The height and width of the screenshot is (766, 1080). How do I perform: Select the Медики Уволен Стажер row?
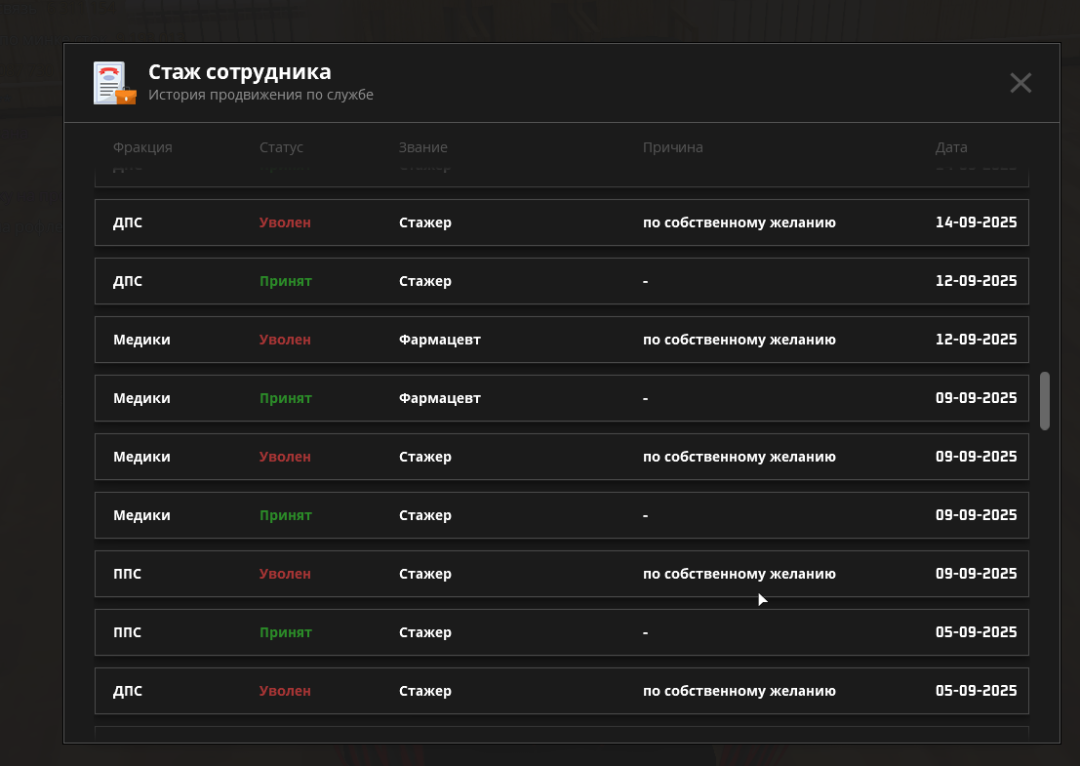(561, 457)
